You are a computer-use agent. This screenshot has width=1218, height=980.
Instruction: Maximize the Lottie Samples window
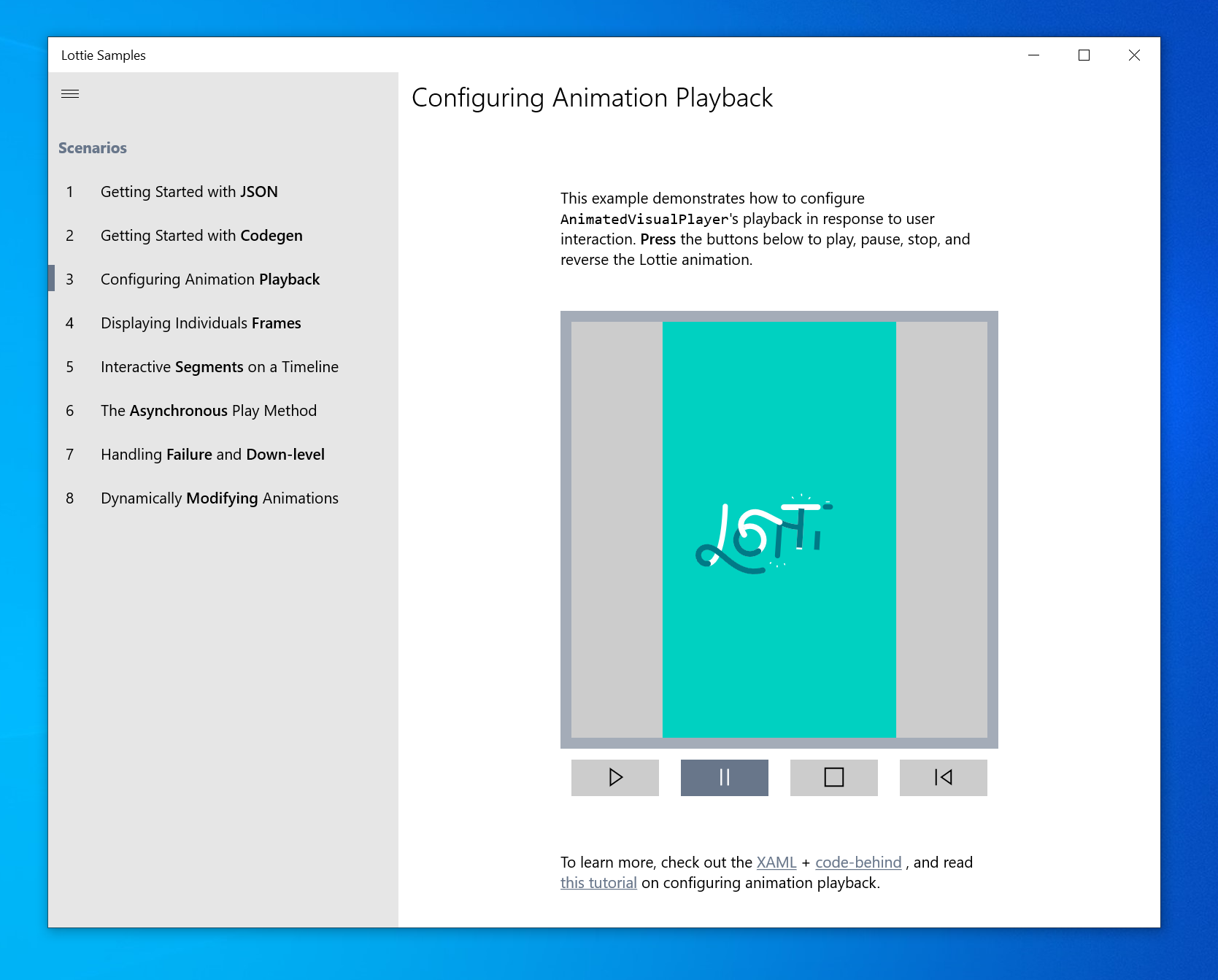pyautogui.click(x=1084, y=55)
